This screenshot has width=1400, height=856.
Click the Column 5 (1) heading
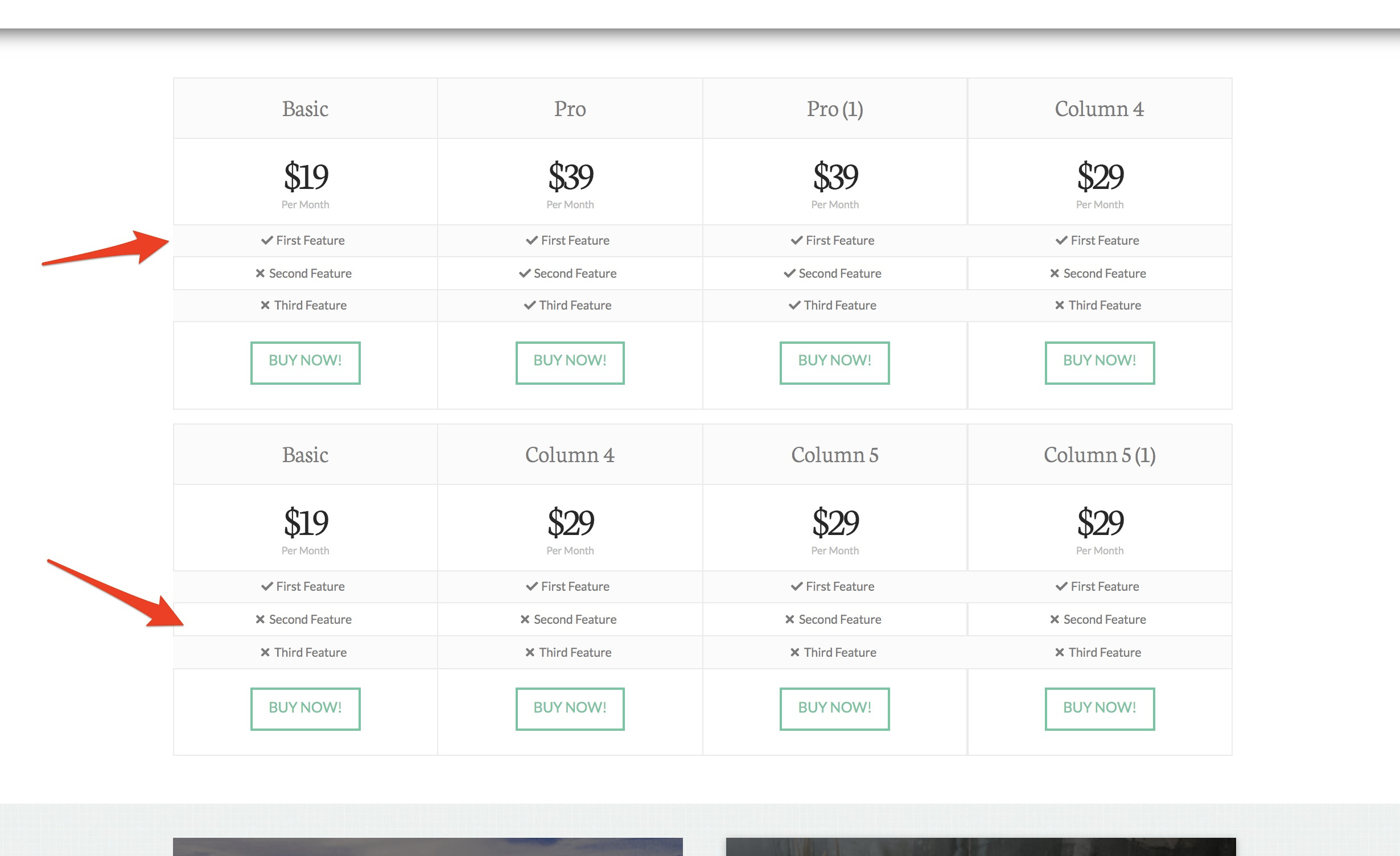click(1100, 455)
